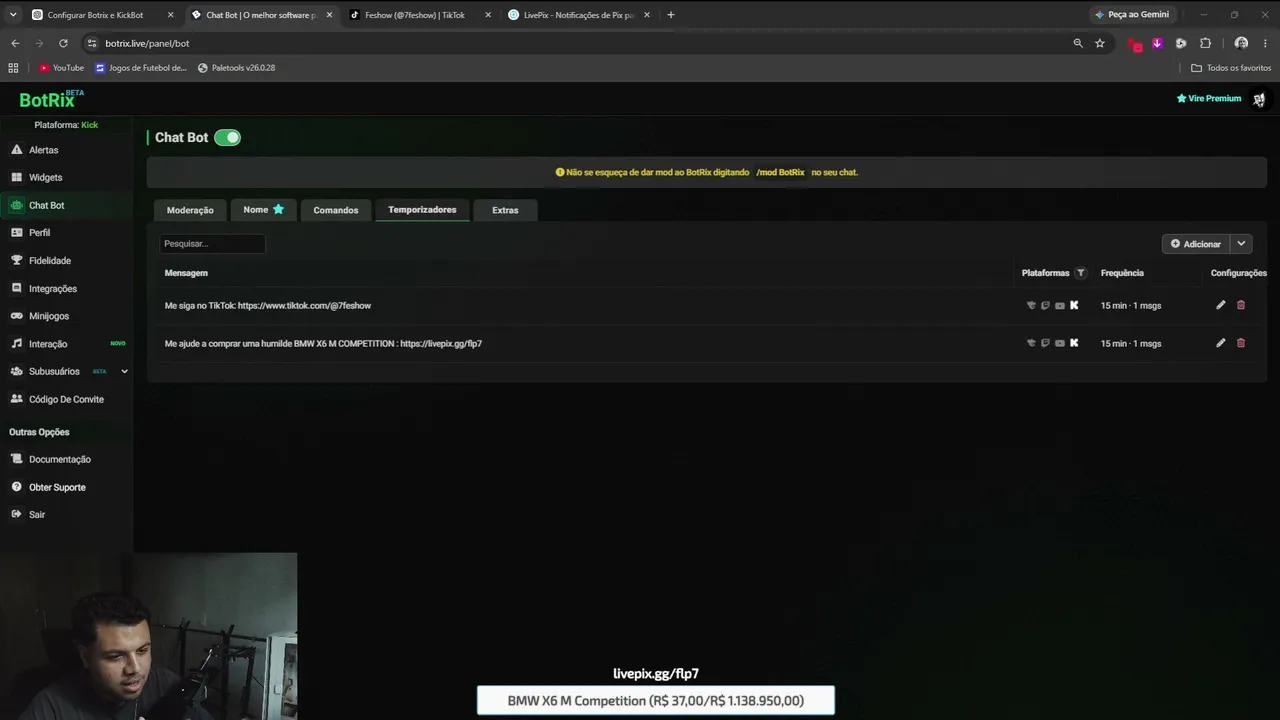Open Minijogos via the gamepad icon
1280x720 pixels.
(x=16, y=316)
